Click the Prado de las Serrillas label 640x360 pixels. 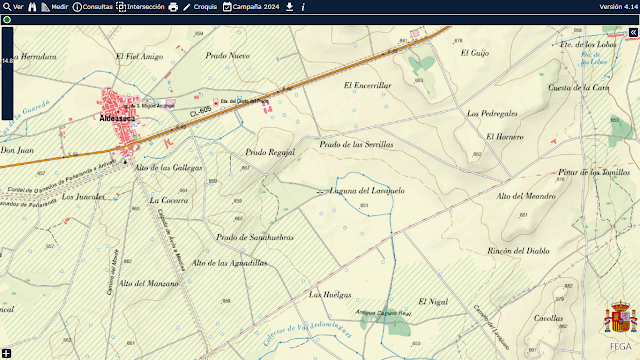pos(356,144)
